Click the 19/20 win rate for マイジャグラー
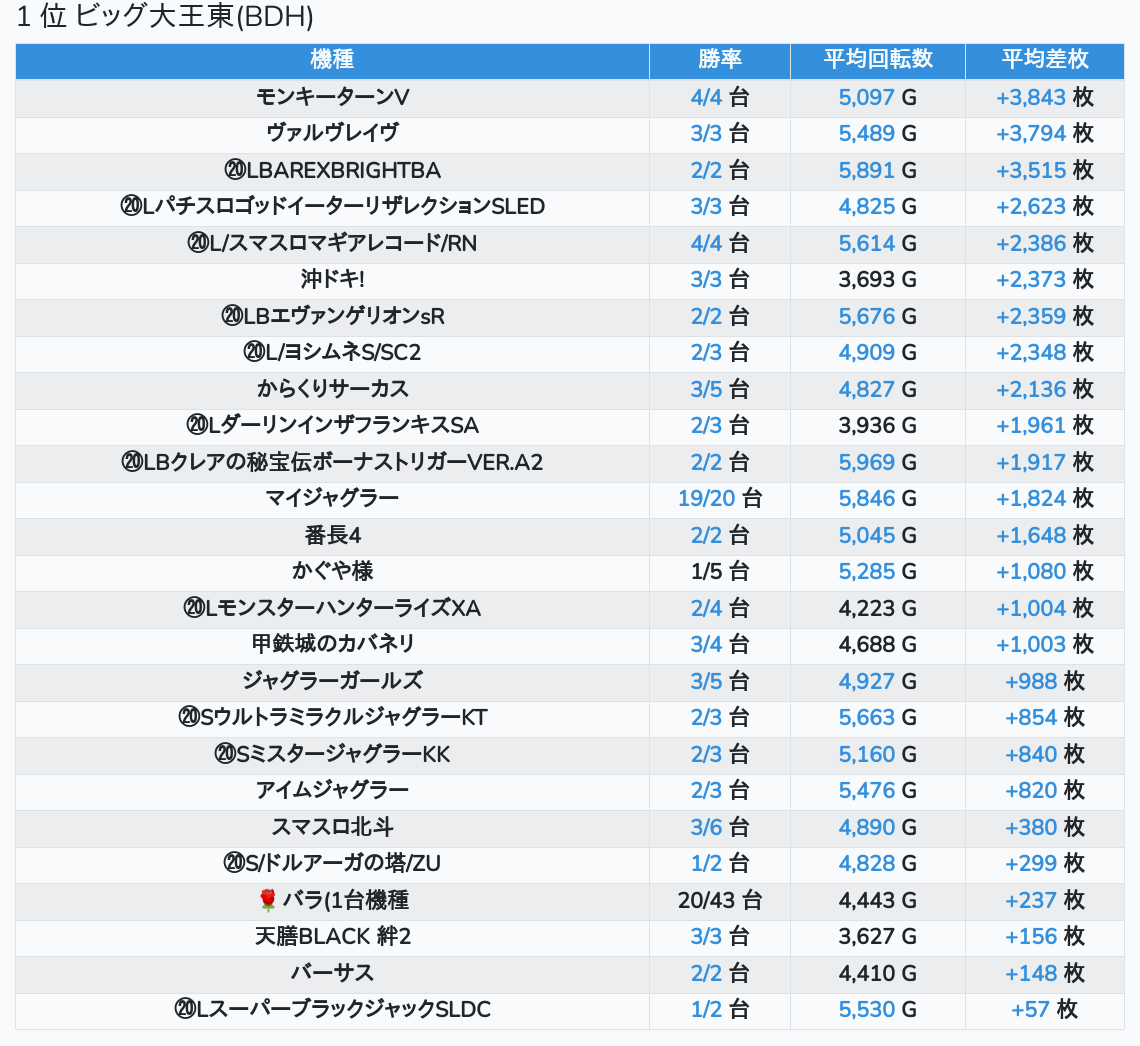 [x=706, y=498]
